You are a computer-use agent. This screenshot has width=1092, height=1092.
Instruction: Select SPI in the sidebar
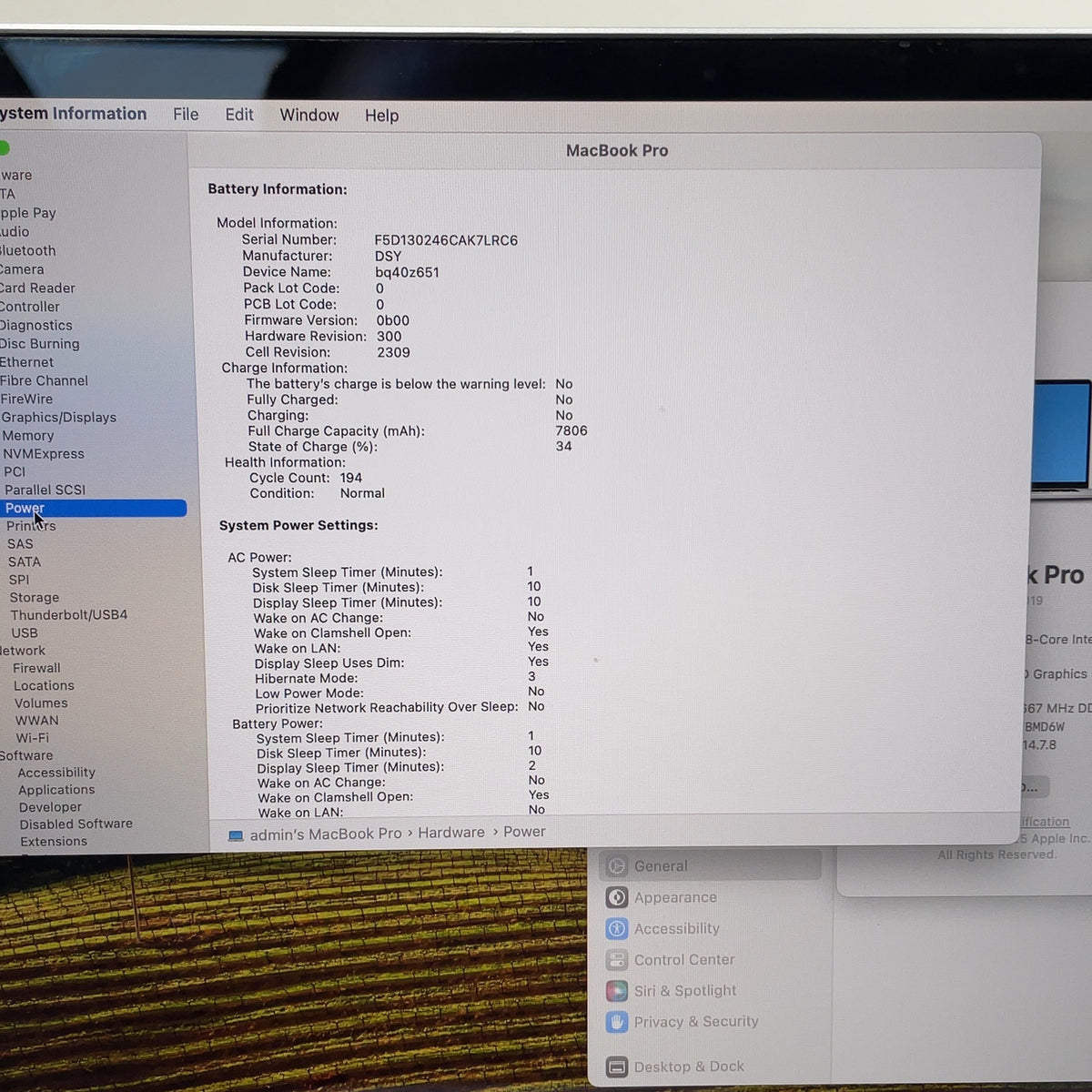click(19, 580)
